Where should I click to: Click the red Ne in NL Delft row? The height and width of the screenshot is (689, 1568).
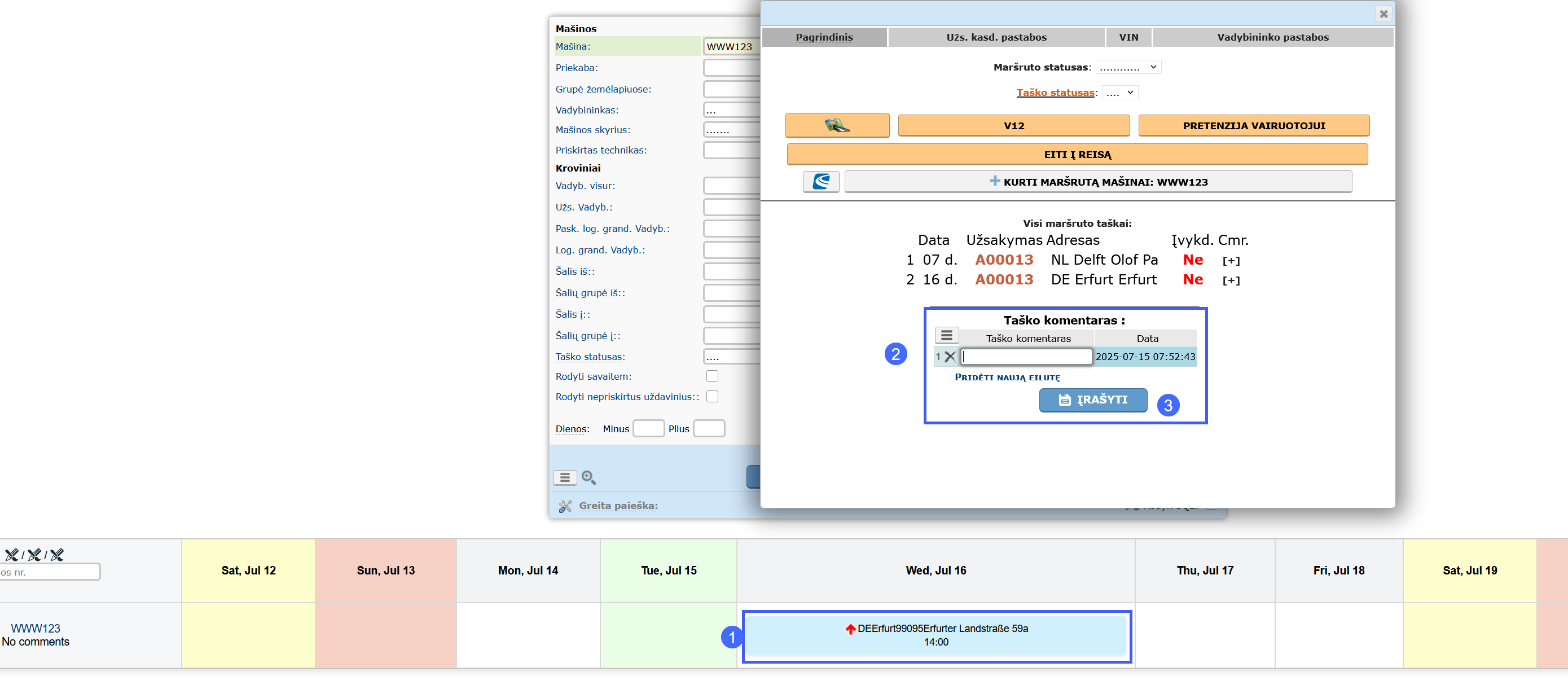[x=1192, y=260]
